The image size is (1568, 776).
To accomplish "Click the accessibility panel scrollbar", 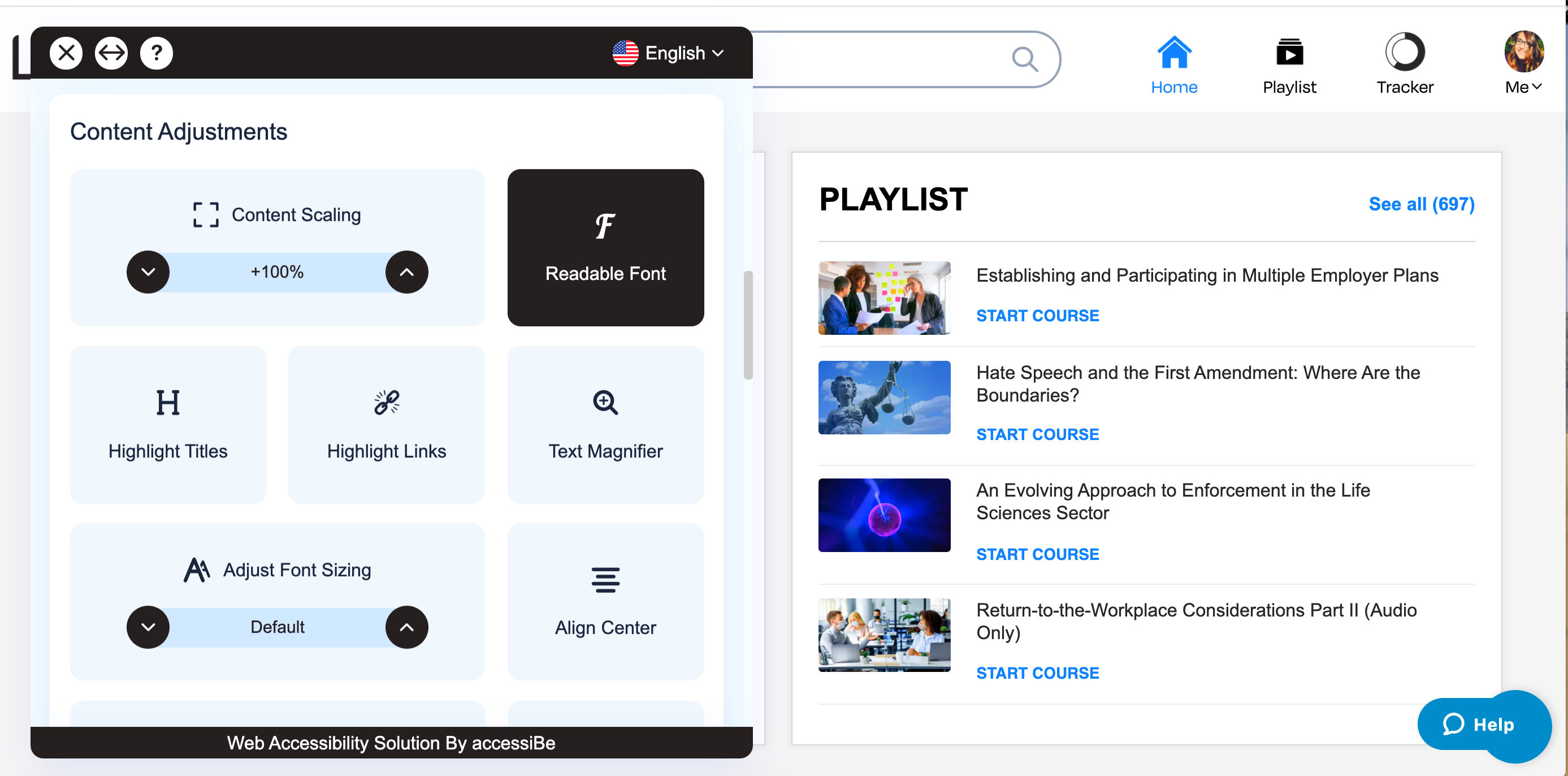I will 748,325.
